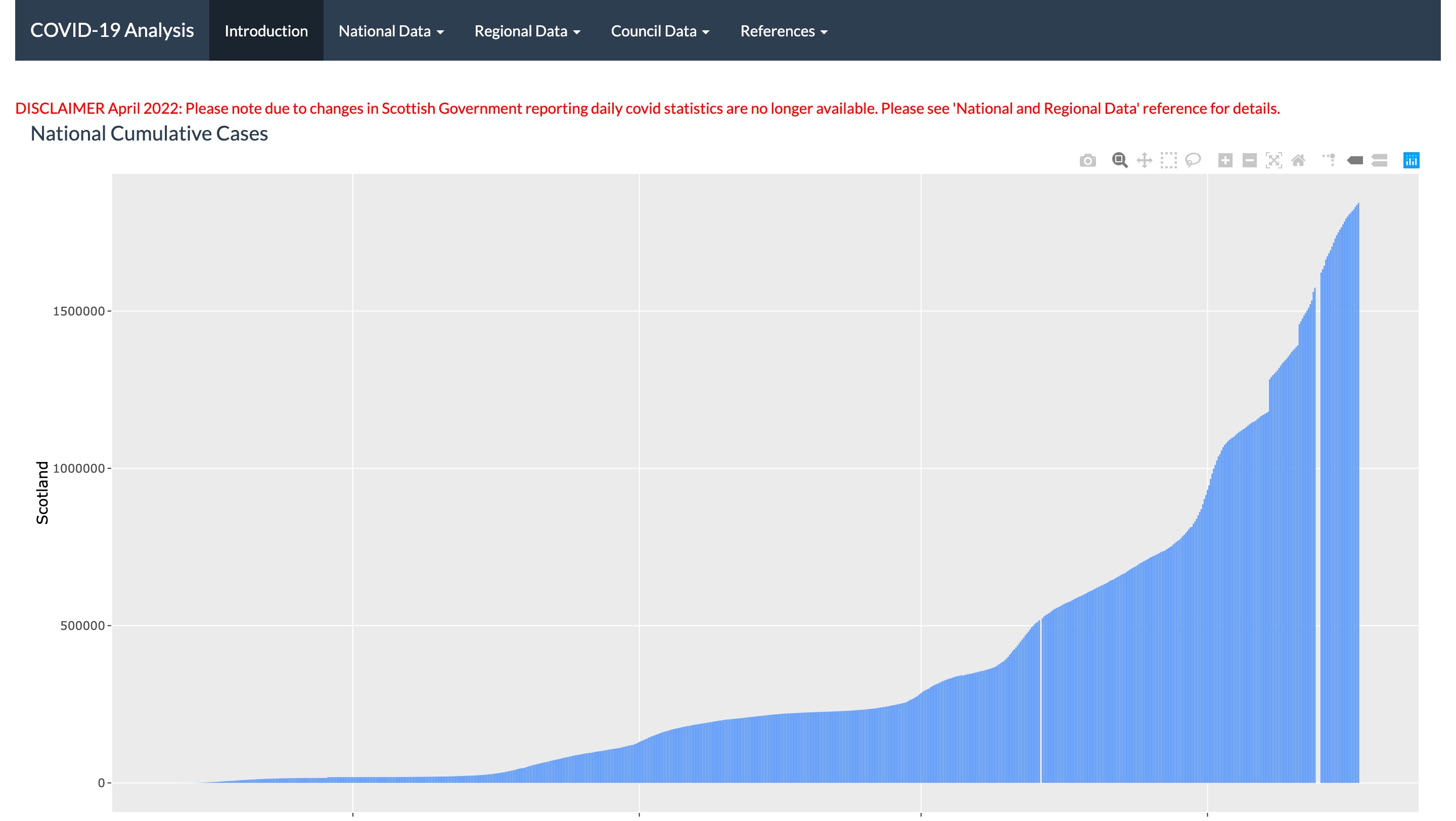Expand the National Data dropdown
The width and height of the screenshot is (1456, 821).
point(391,31)
